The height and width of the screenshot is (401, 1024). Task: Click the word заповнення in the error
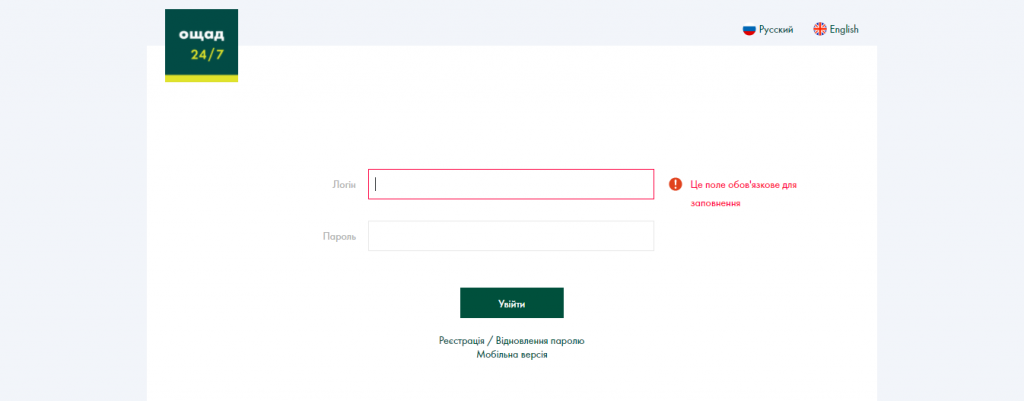click(x=715, y=203)
